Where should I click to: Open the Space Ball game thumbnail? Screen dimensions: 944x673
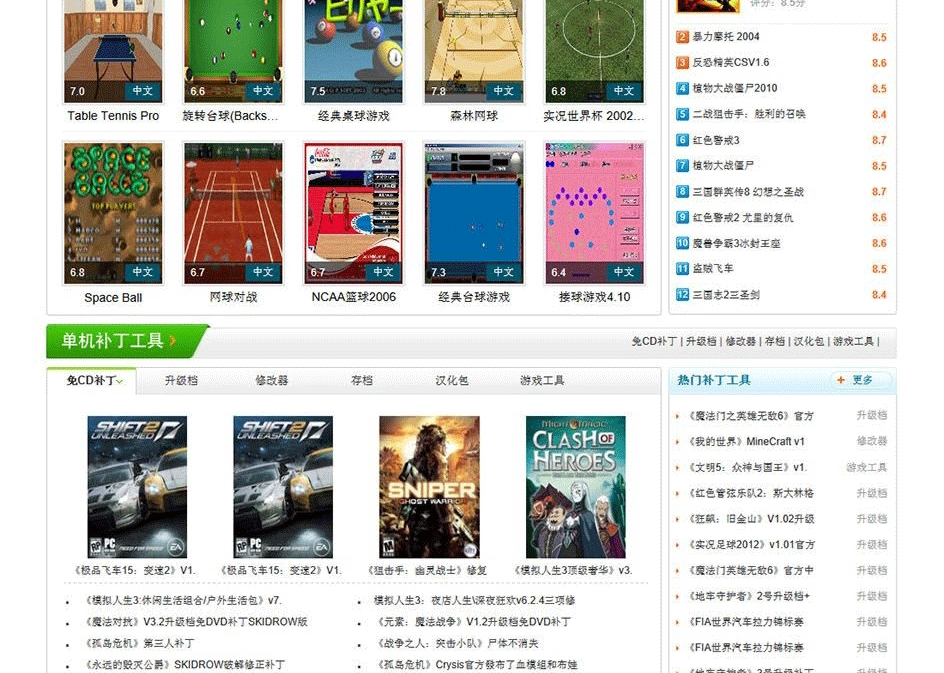(x=113, y=213)
